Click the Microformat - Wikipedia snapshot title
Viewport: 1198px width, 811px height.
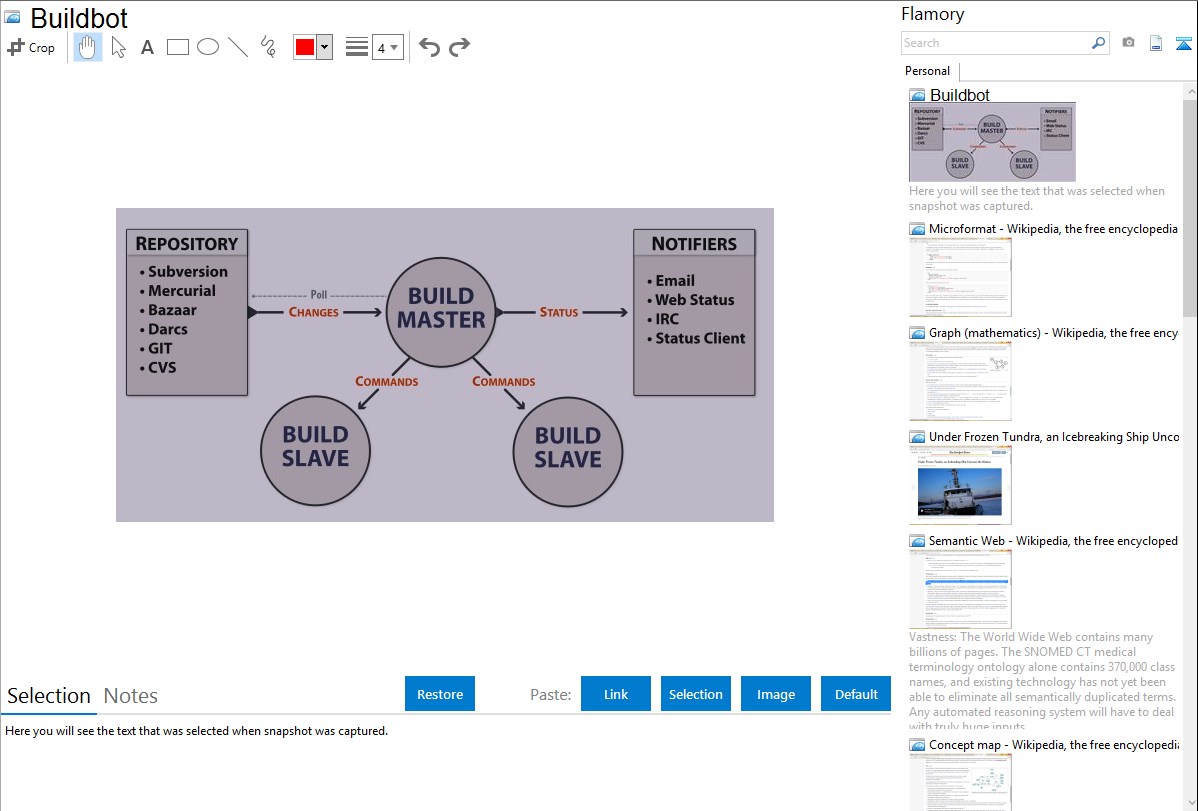tap(1053, 229)
